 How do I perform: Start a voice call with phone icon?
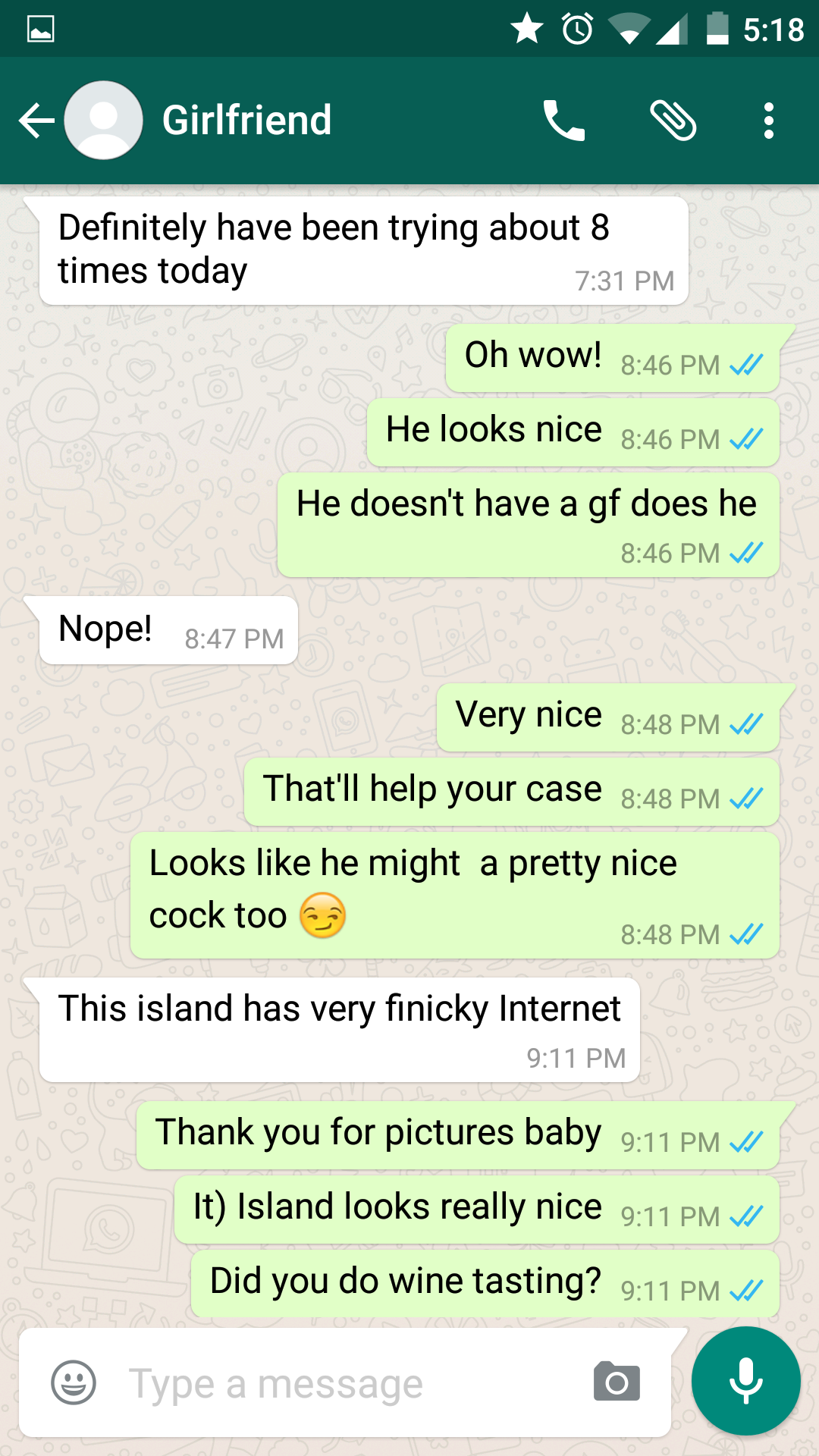tap(563, 121)
